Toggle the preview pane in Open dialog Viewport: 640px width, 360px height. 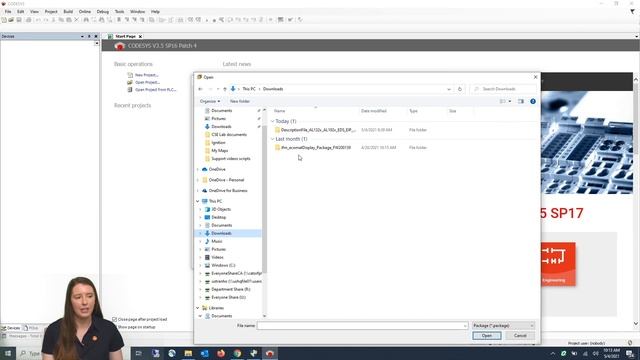click(521, 101)
